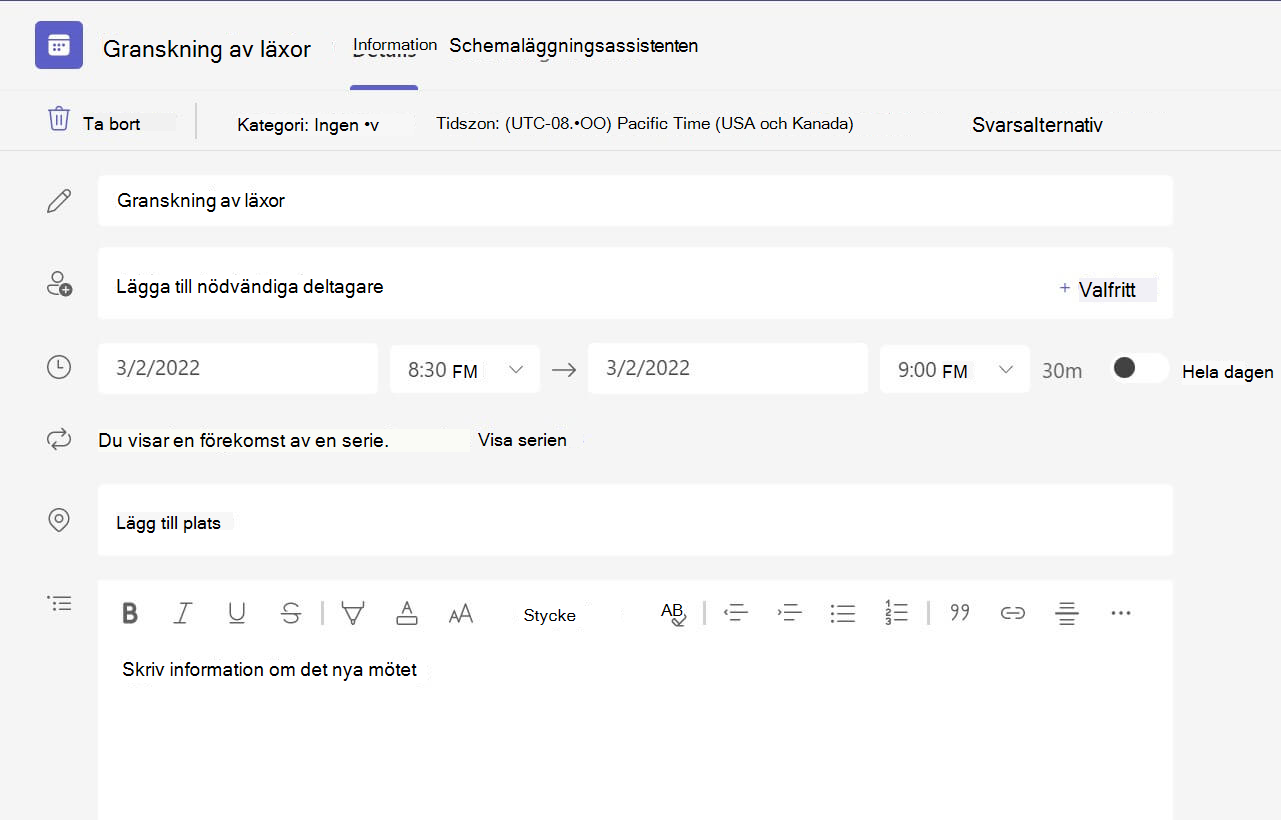Viewport: 1281px width, 820px height.
Task: Click the quote block icon
Action: (x=960, y=612)
